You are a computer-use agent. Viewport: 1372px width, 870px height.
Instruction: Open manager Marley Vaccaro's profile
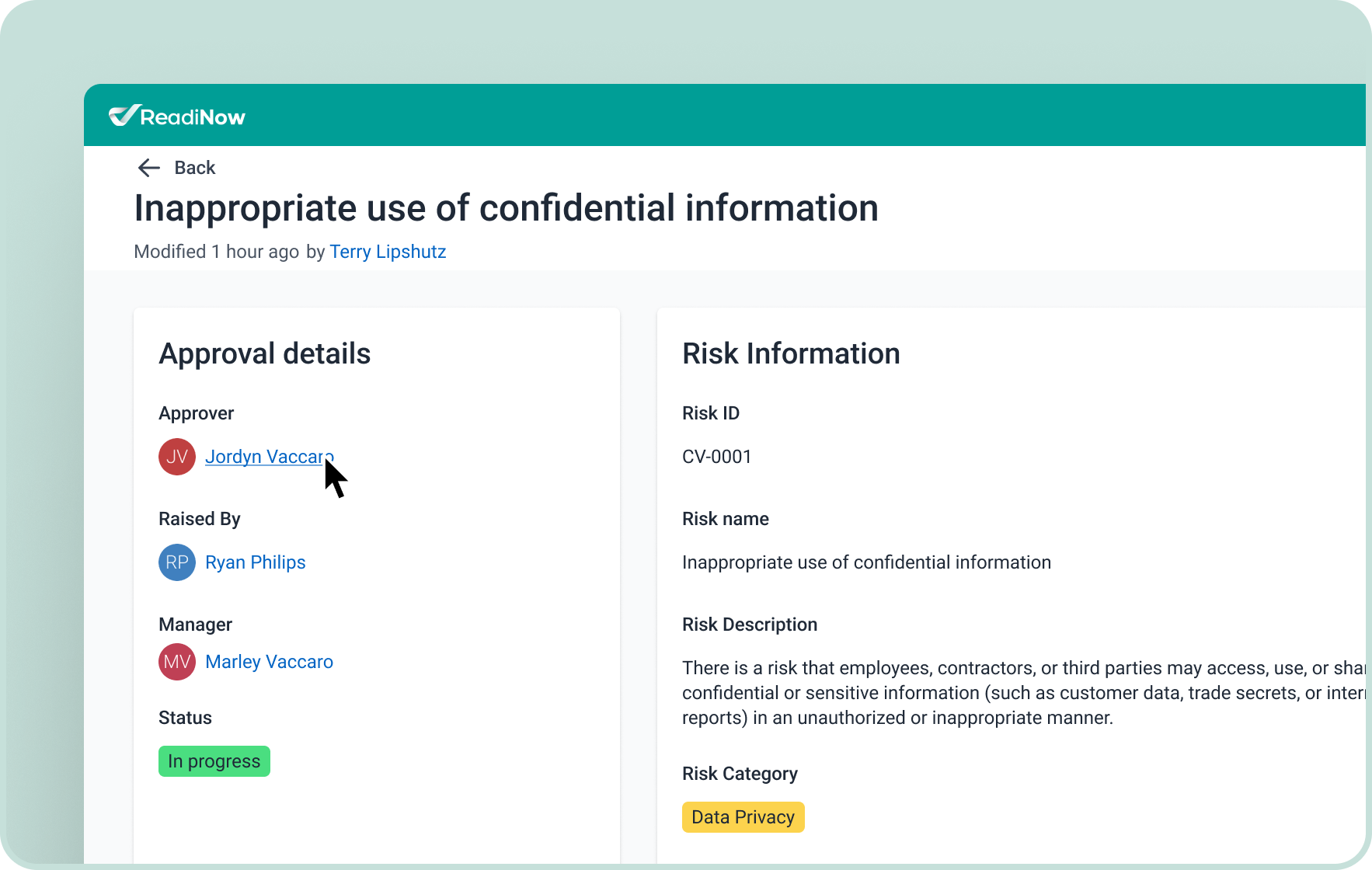point(269,662)
